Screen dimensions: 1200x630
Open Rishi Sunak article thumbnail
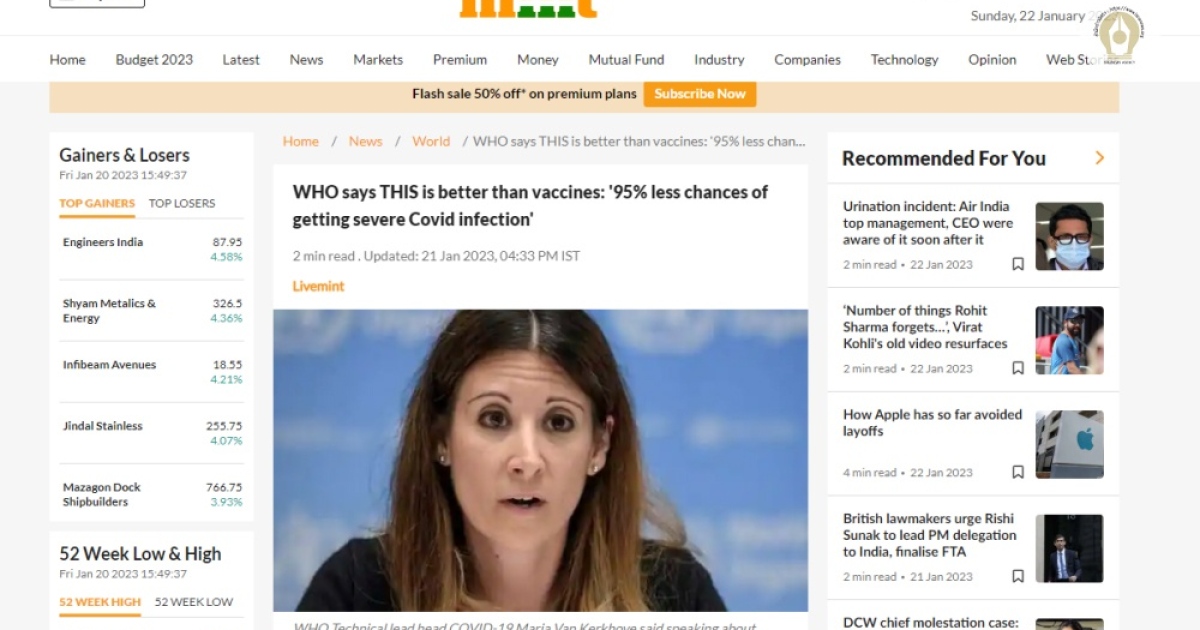click(1069, 548)
